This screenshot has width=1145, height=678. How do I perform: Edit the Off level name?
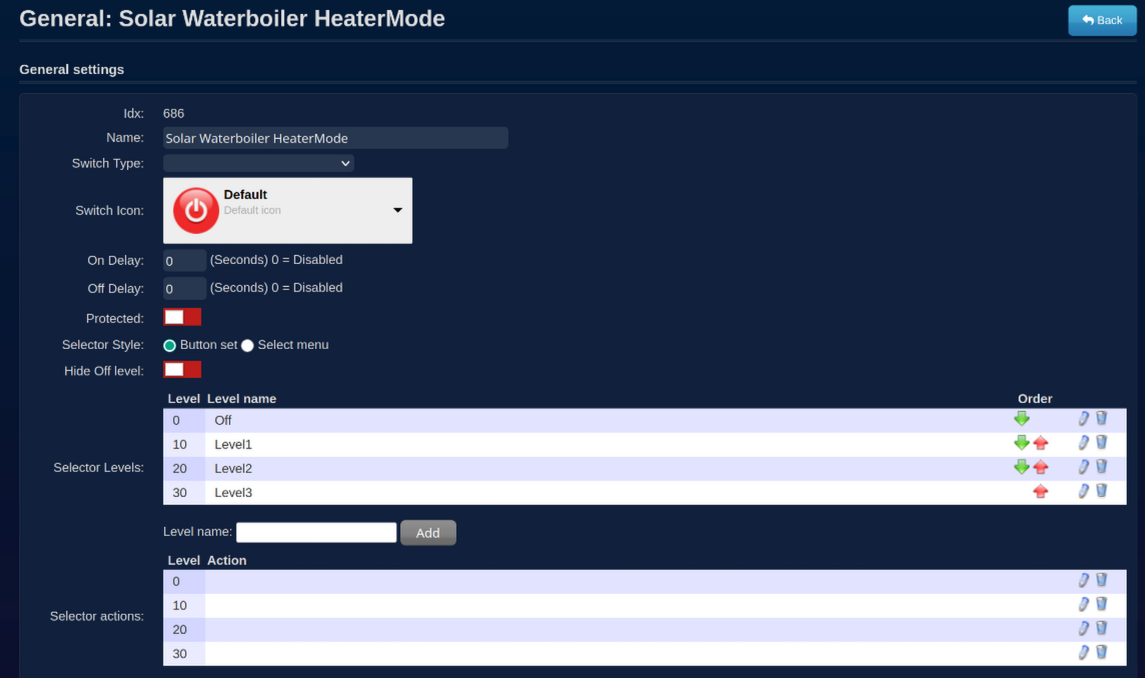coord(1084,419)
